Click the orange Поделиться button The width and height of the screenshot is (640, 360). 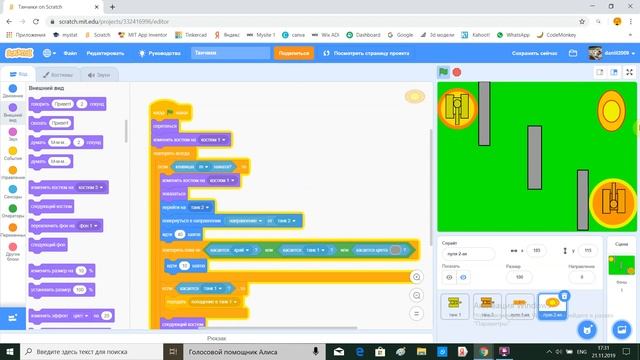[x=294, y=53]
